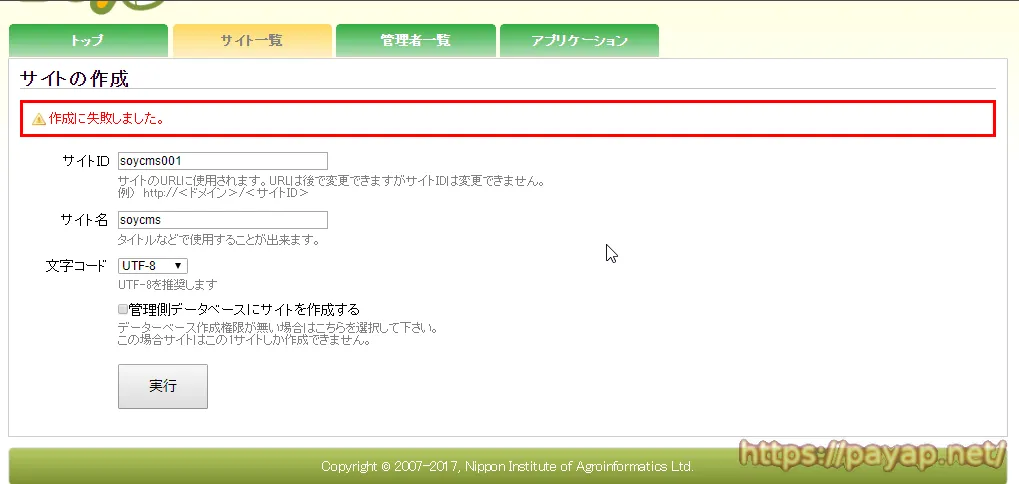
Task: Click the 作成に失敗しました error message
Action: [107, 119]
